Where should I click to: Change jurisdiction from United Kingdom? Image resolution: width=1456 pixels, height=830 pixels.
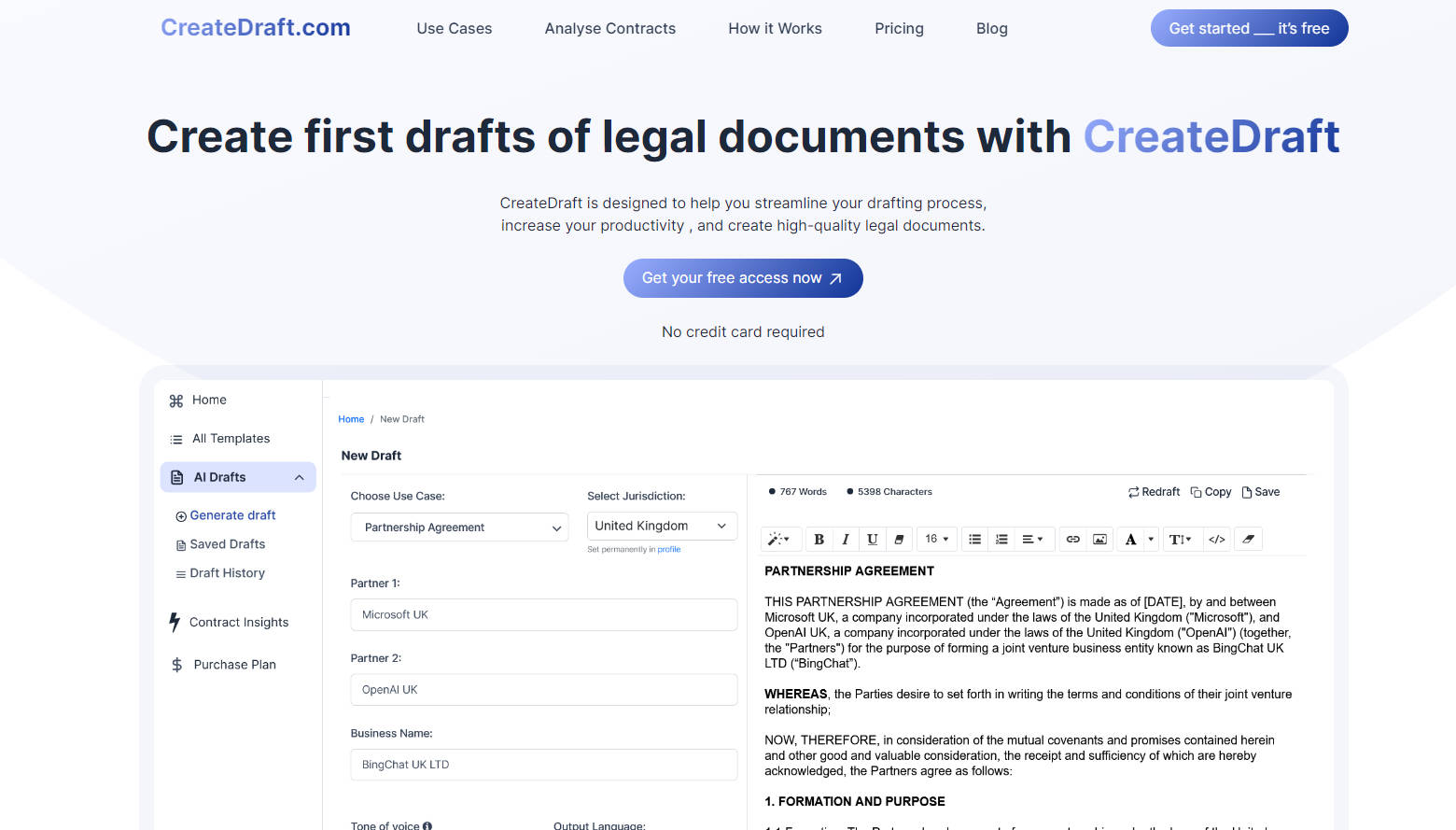coord(662,526)
